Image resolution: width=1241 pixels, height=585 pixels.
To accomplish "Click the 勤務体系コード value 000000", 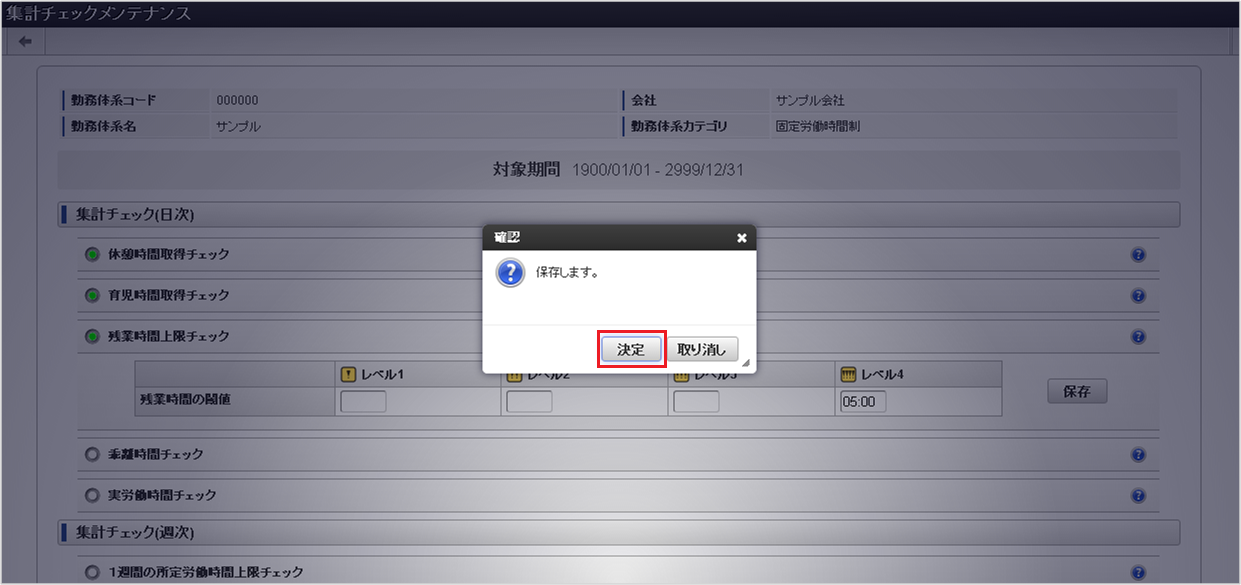I will point(237,101).
